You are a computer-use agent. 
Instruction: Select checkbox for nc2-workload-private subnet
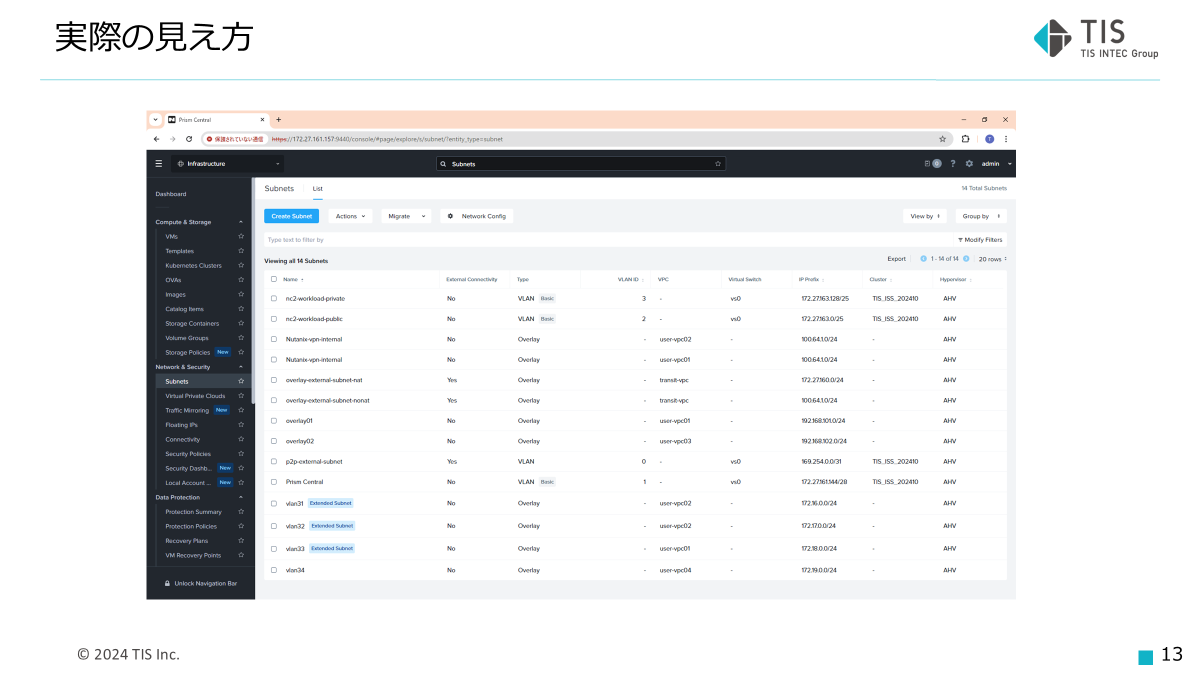274,298
